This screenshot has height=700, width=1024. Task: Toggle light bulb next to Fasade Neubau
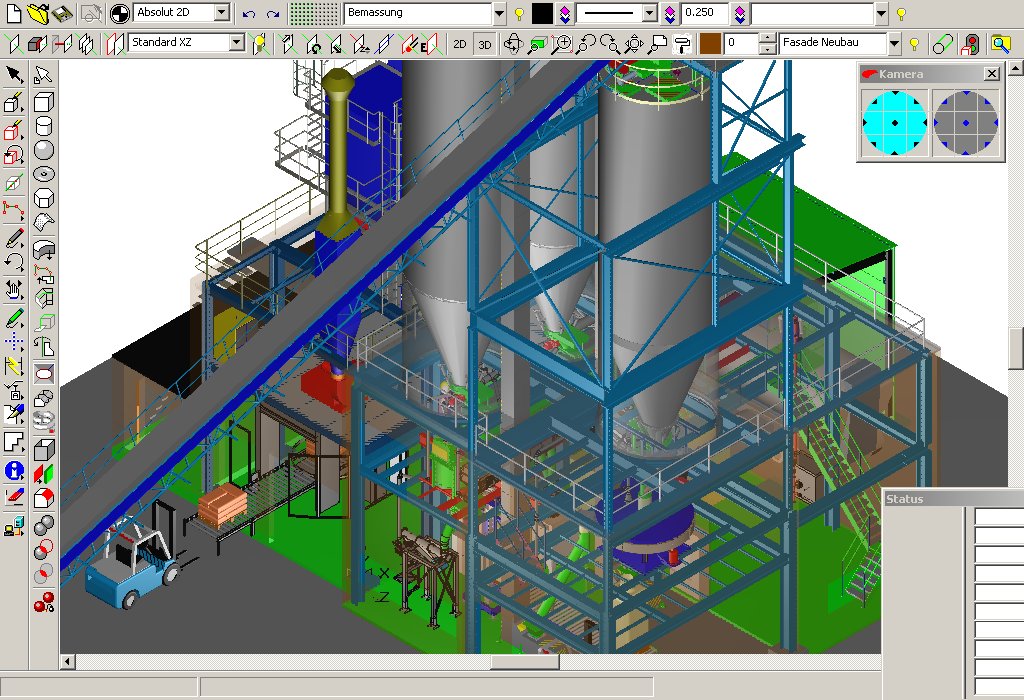(x=913, y=43)
